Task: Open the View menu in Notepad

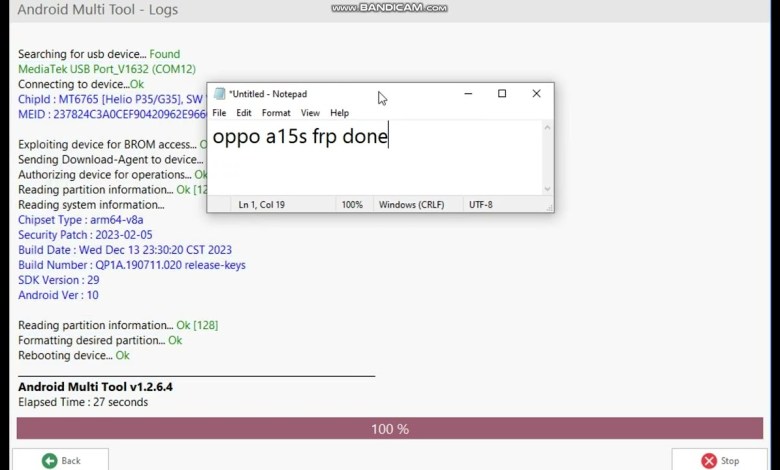Action: (310, 113)
